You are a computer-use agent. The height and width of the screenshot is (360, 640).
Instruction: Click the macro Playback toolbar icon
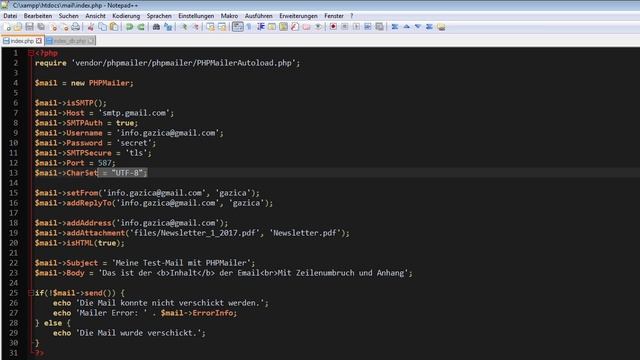[x=356, y=27]
